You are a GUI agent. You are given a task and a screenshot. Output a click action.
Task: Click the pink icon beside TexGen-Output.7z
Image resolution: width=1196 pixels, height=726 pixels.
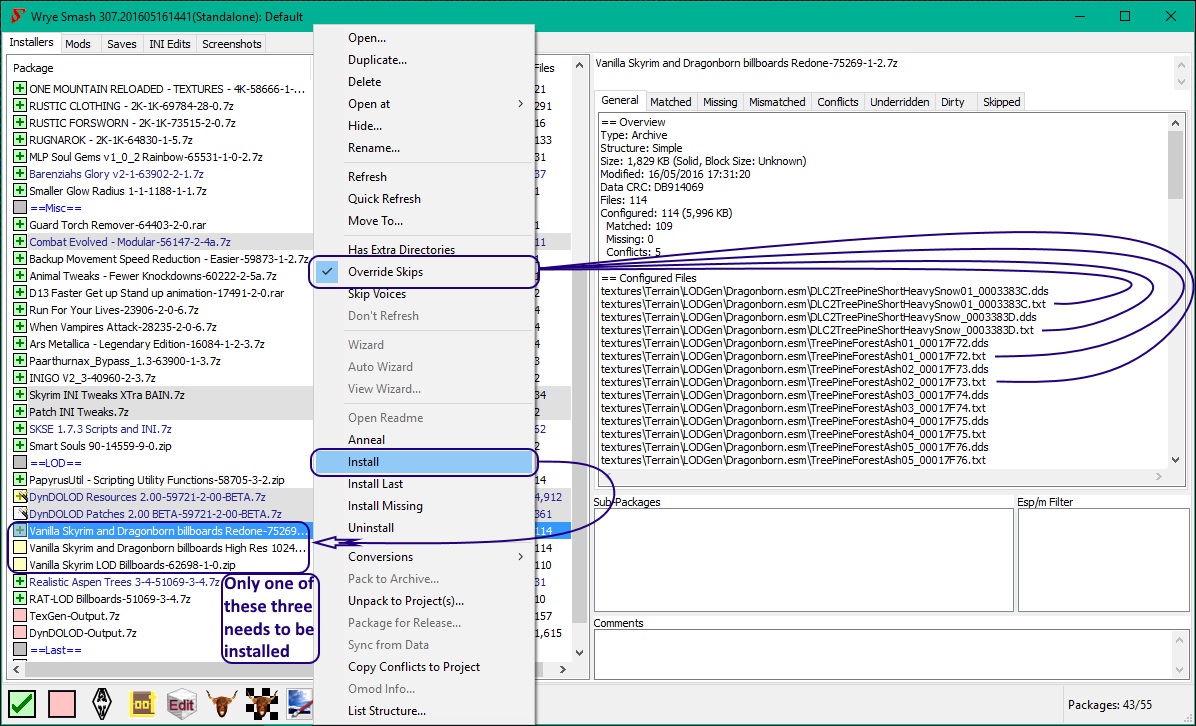20,615
